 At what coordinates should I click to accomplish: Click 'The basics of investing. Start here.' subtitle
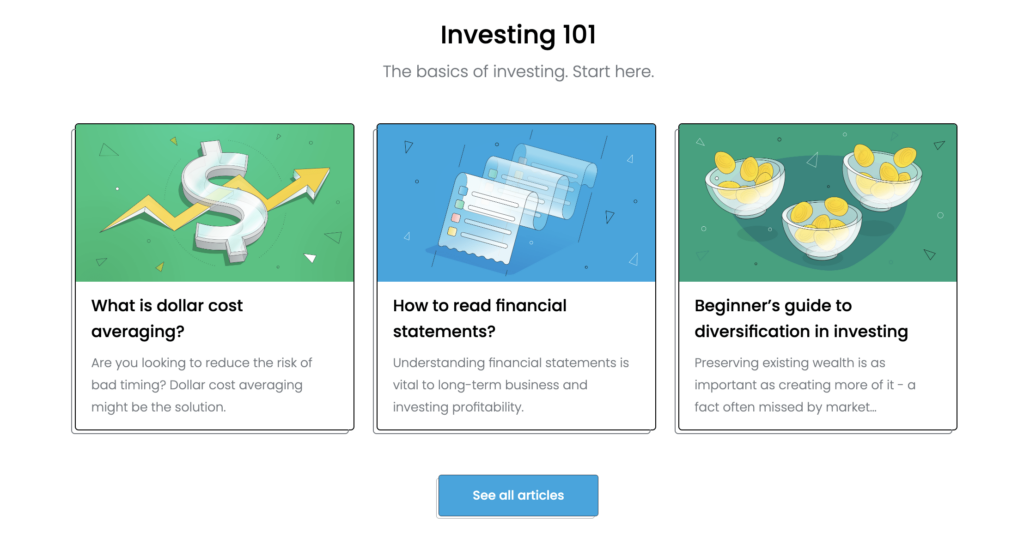click(x=518, y=71)
